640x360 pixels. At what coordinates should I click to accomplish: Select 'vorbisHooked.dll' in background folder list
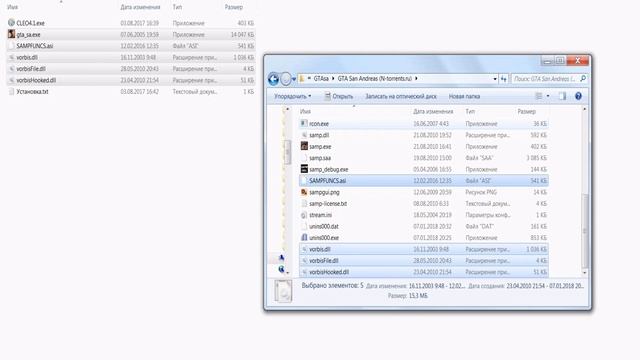pos(131,80)
